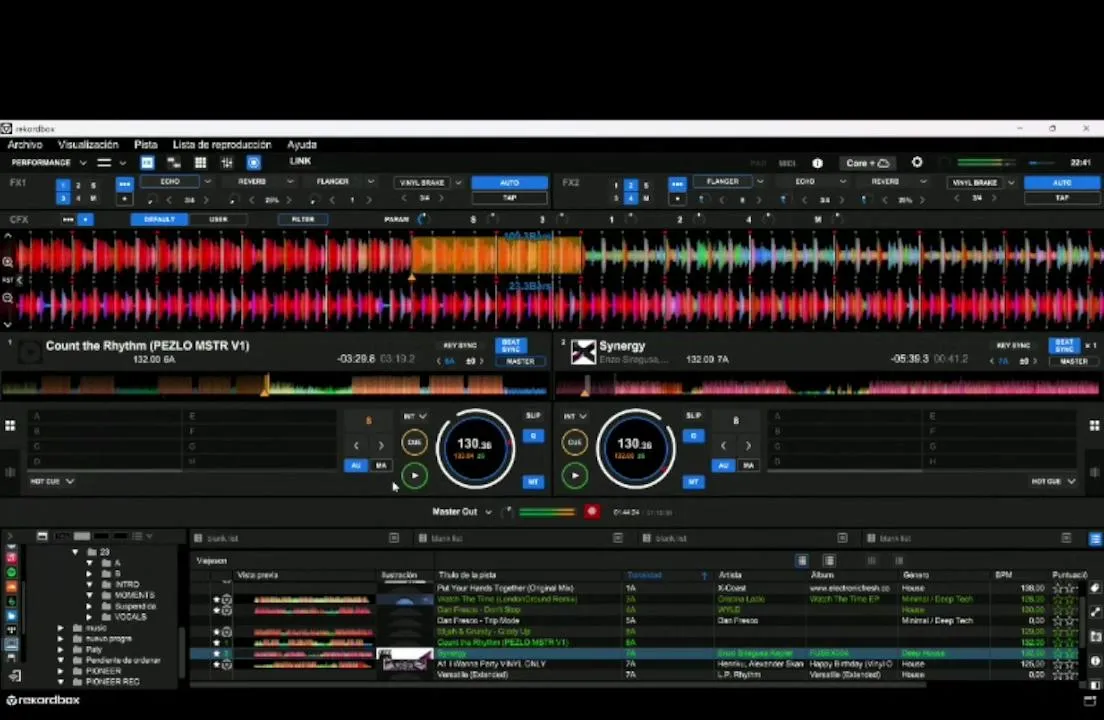The width and height of the screenshot is (1104, 720).
Task: Zoom in waveform magnifier icon
Action: [8, 262]
